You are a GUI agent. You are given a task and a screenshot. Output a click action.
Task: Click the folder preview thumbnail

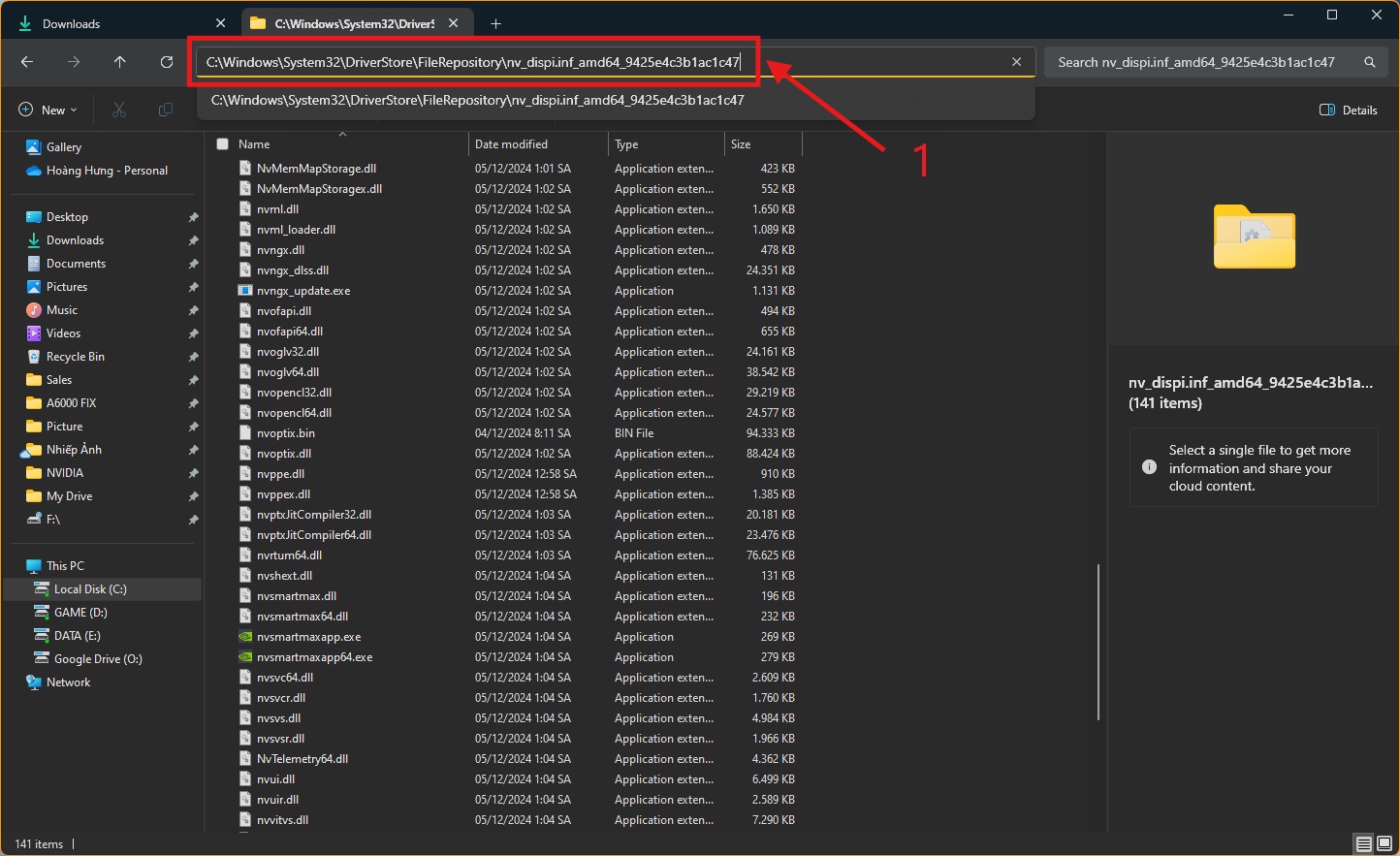click(x=1255, y=237)
